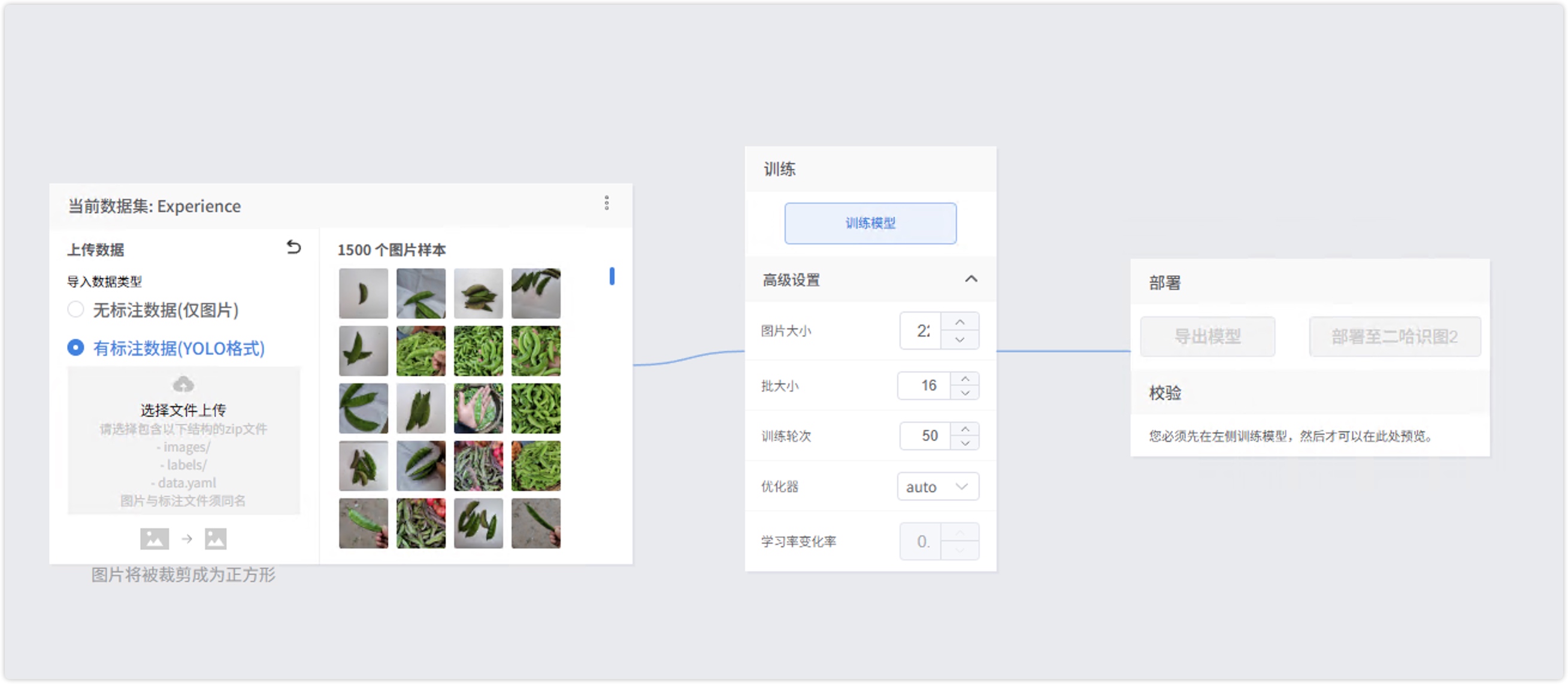This screenshot has width=1568, height=684.
Task: Click the 批大小 input field
Action: 925,386
